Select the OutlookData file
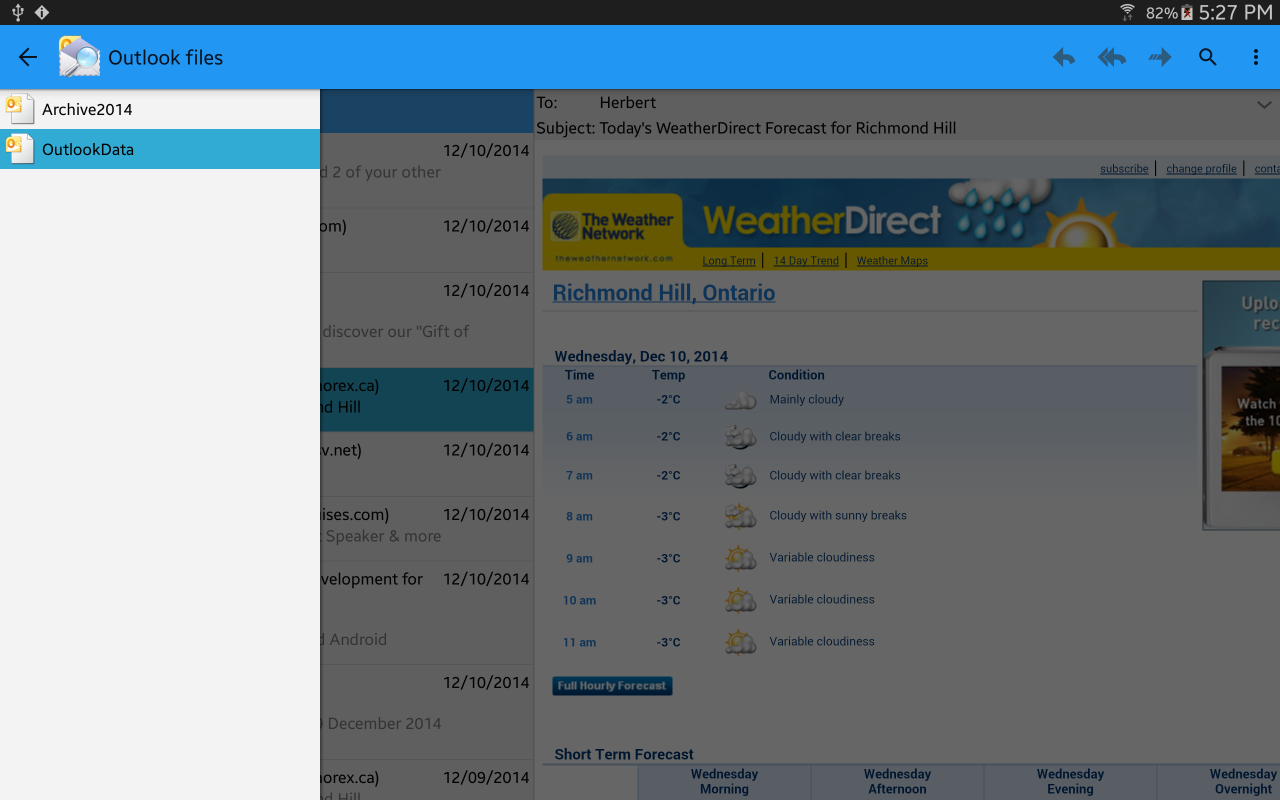Viewport: 1280px width, 800px height. click(160, 149)
